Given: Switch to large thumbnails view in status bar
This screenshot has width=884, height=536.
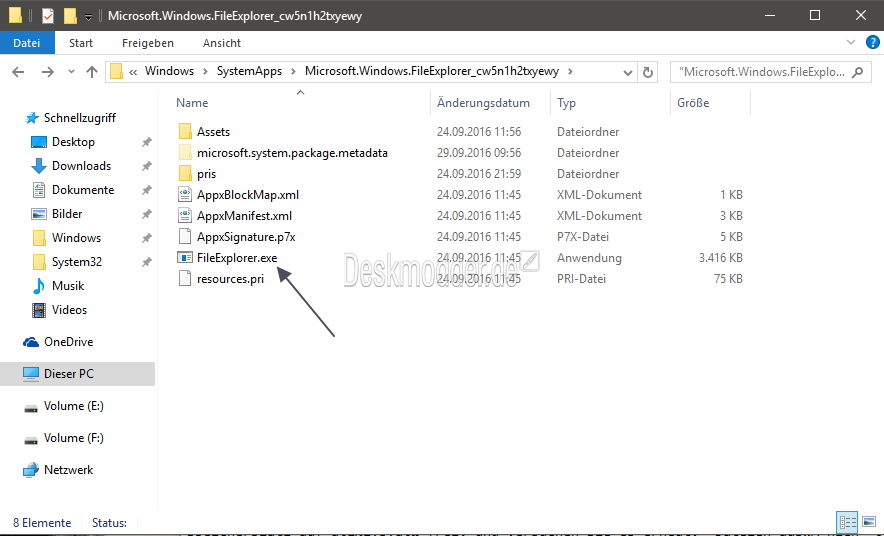Looking at the screenshot, I should 869,522.
